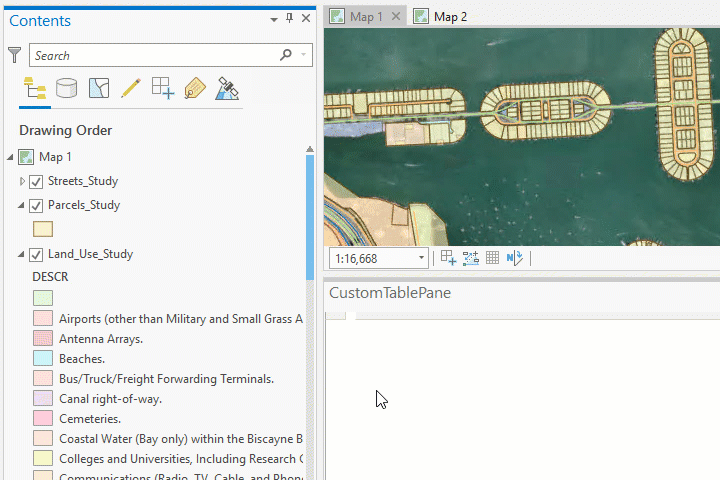Click the Airports legend label text

[x=181, y=319]
